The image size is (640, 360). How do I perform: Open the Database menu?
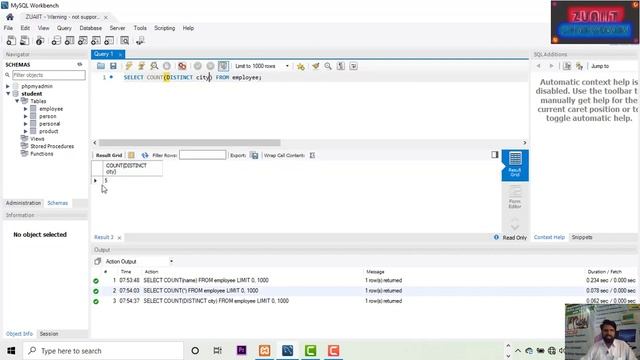pyautogui.click(x=91, y=28)
